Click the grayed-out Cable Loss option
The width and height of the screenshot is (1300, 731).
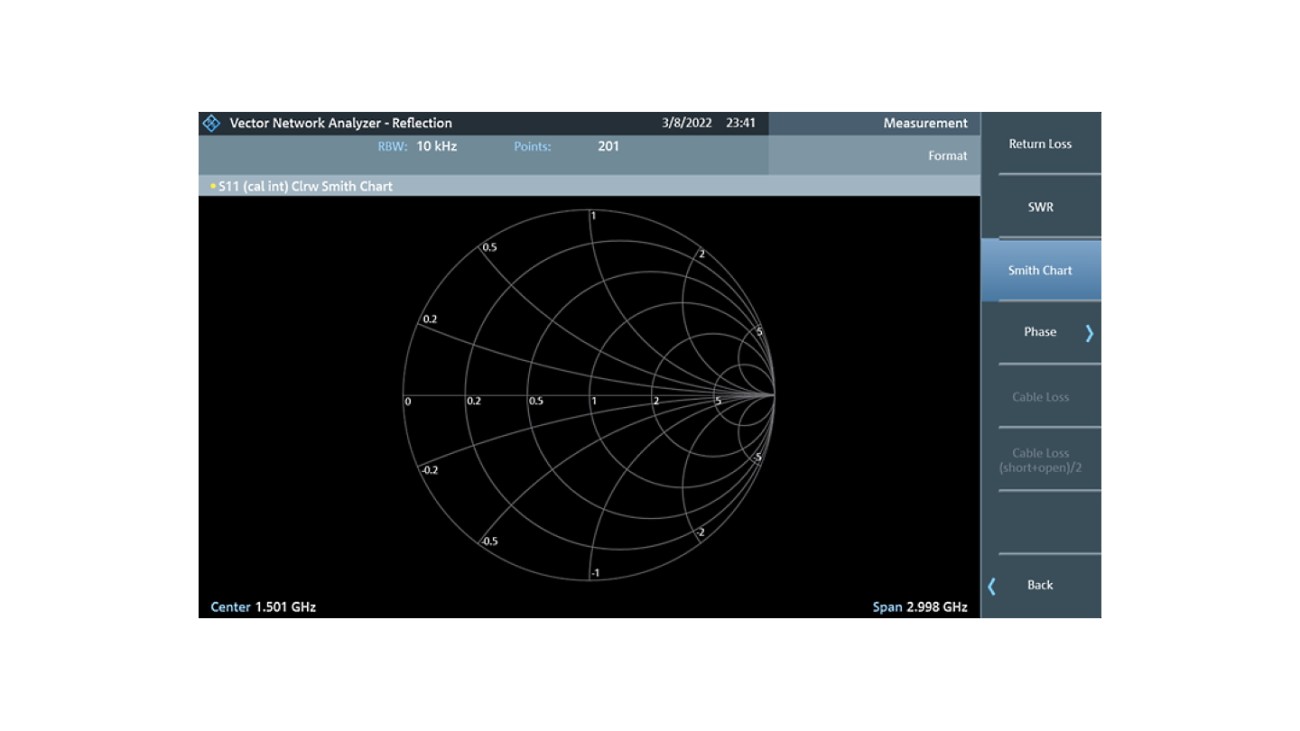1040,396
